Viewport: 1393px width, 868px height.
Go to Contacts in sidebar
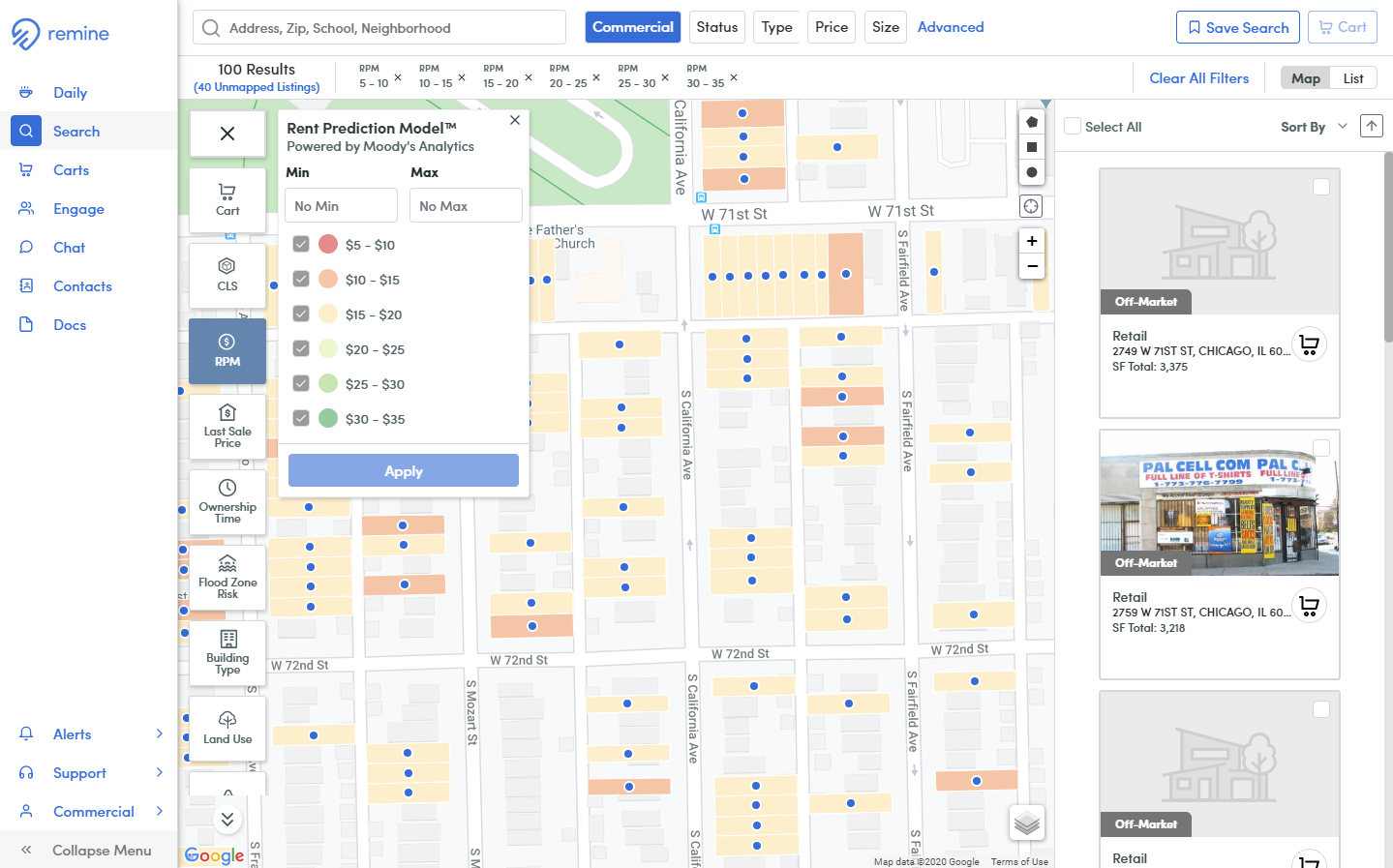pos(82,286)
